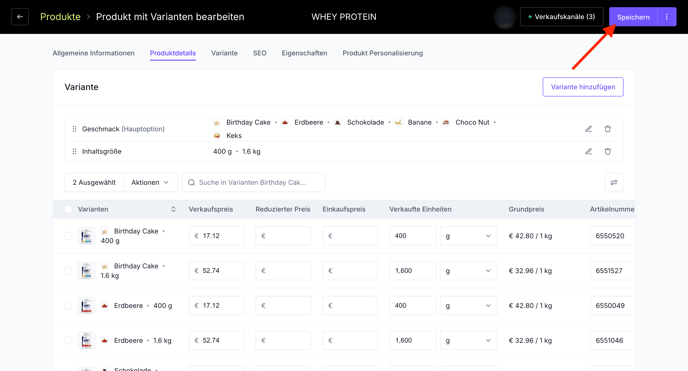Sort variants using the Varianten column arrows
Image resolution: width=688 pixels, height=371 pixels.
coord(173,209)
